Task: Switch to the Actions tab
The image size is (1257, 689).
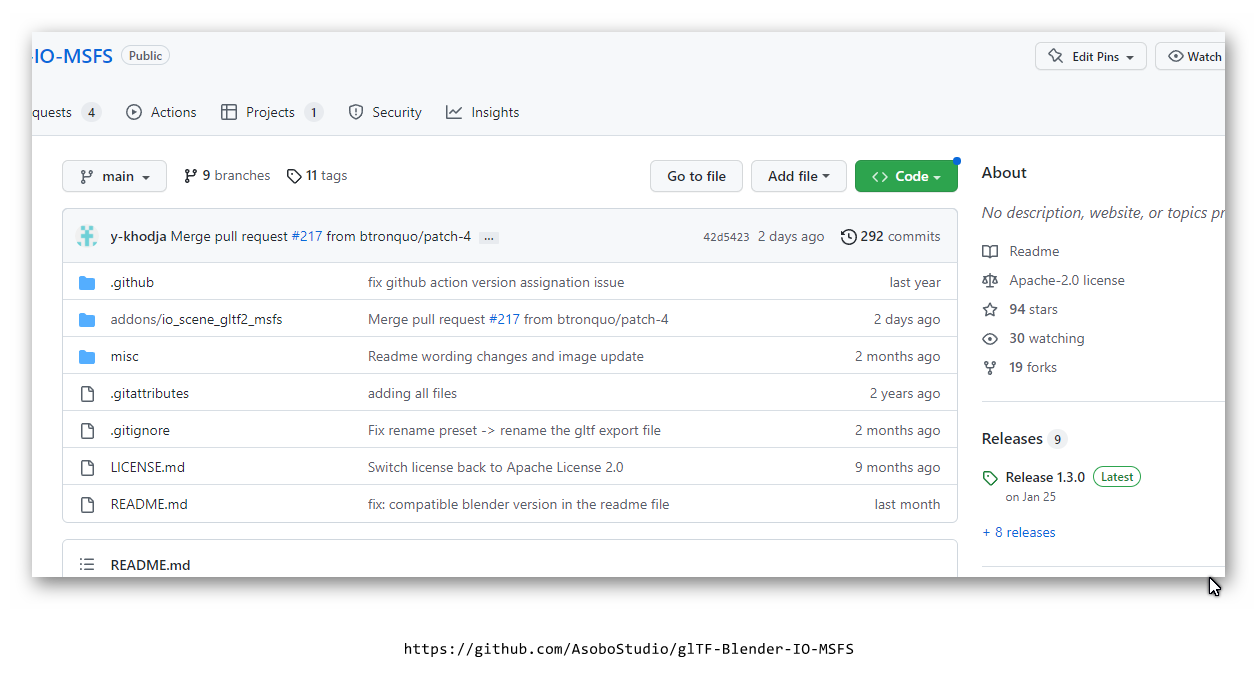Action: [x=161, y=113]
